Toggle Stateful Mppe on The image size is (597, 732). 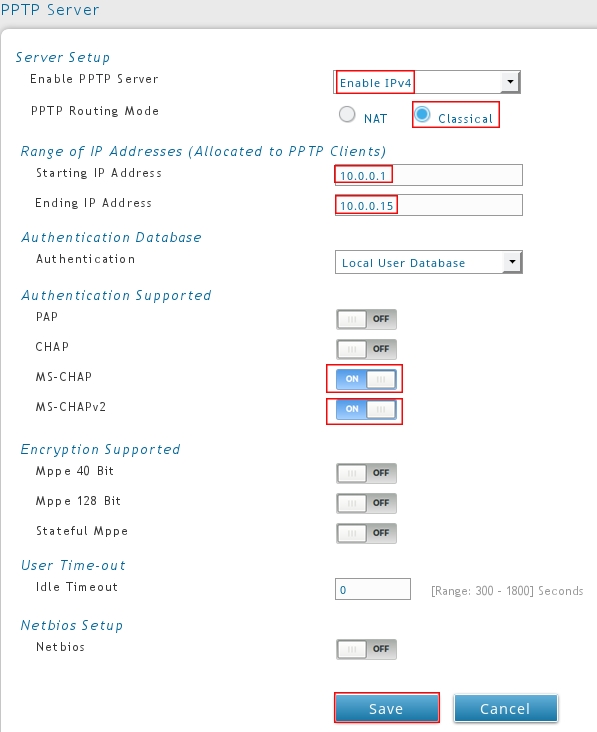click(366, 533)
